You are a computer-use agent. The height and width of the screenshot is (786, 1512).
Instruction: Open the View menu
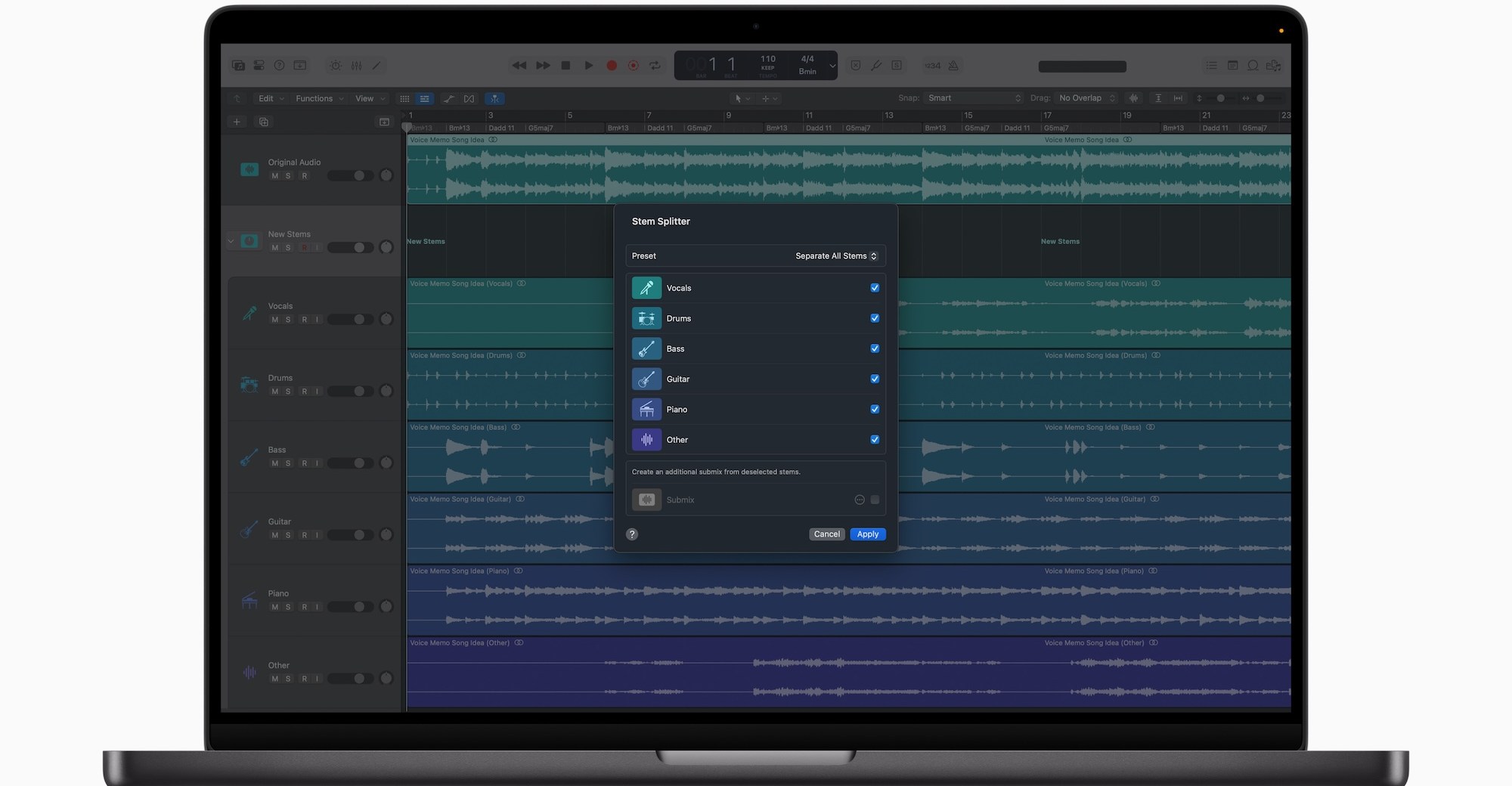(370, 99)
